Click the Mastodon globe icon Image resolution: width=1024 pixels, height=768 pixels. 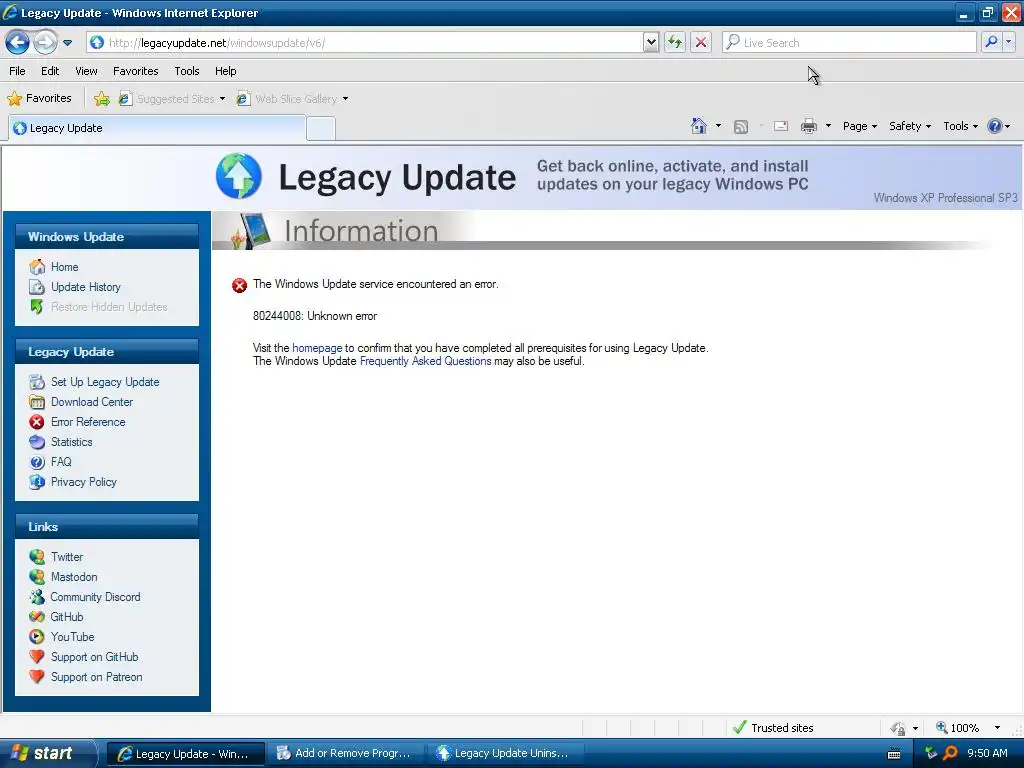37,577
